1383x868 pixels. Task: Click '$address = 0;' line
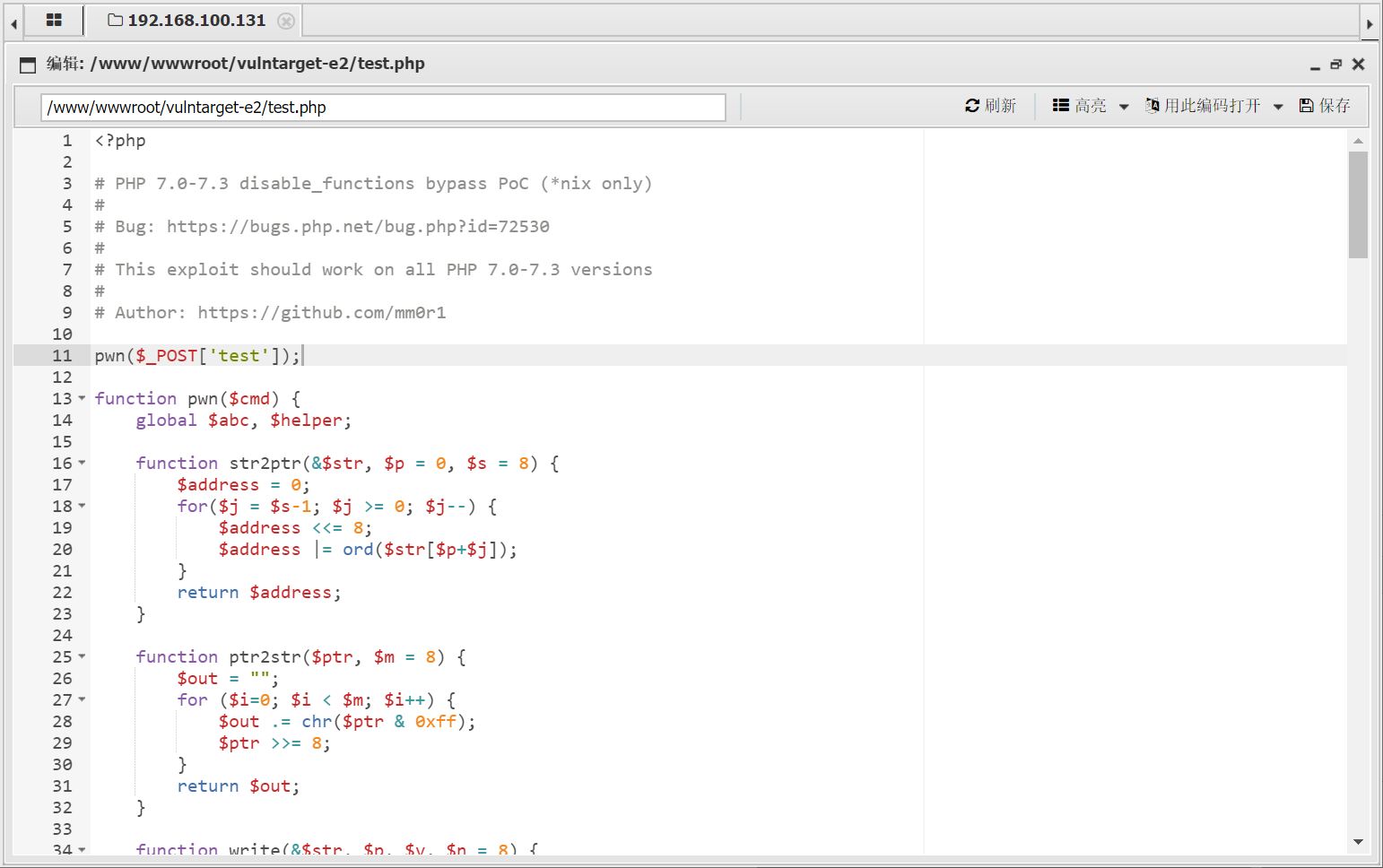pyautogui.click(x=244, y=485)
